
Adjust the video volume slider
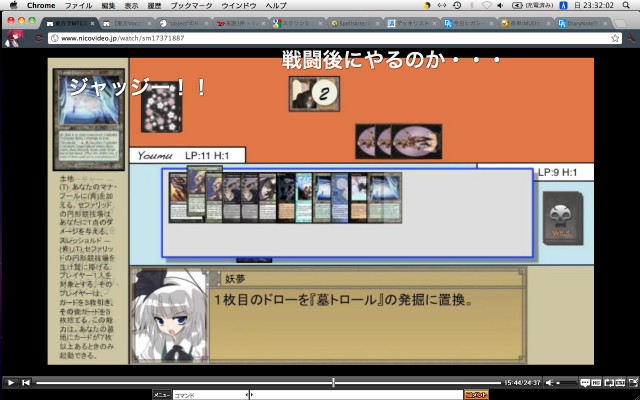click(565, 382)
